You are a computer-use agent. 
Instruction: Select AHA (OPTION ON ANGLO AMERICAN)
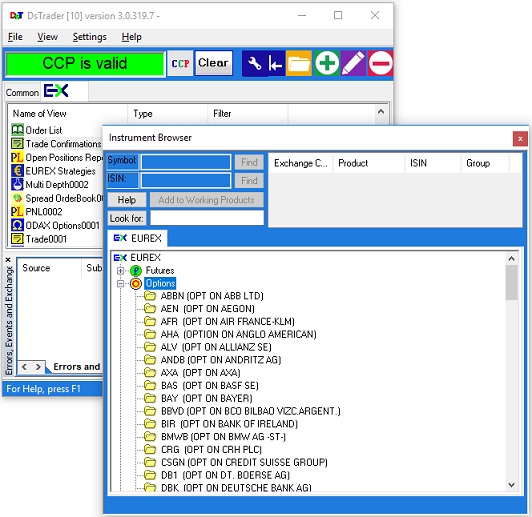pyautogui.click(x=239, y=334)
